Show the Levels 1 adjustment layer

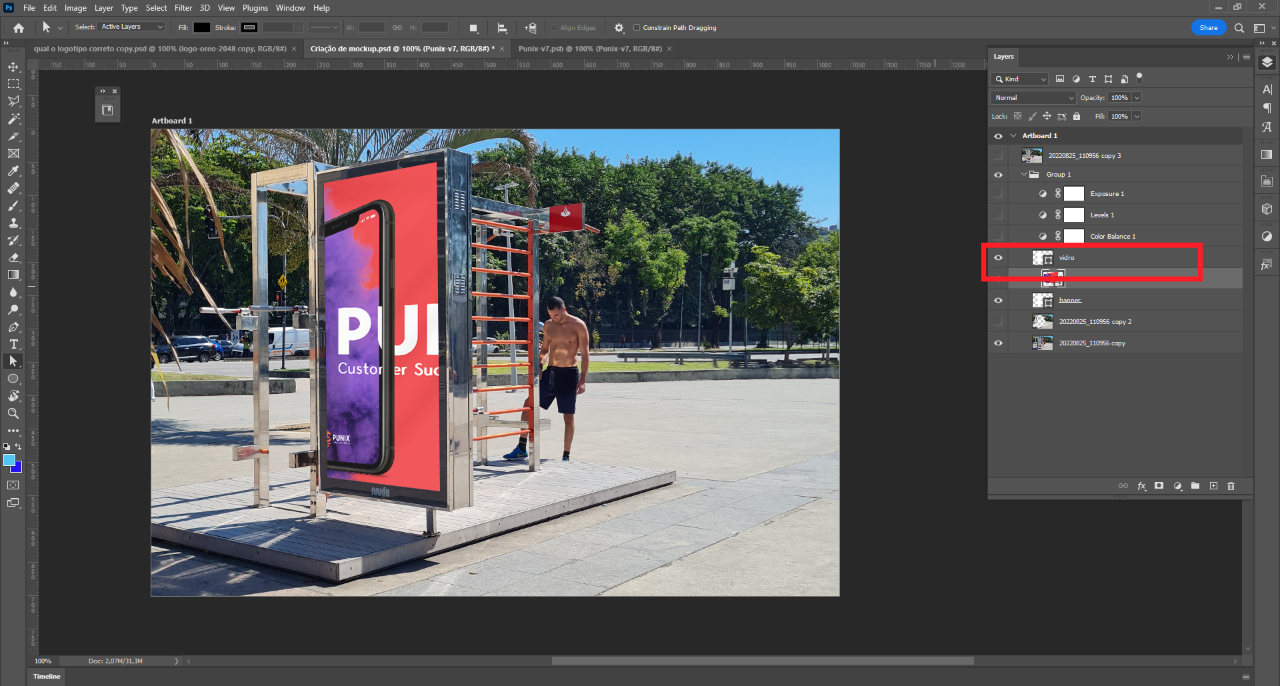[998, 215]
